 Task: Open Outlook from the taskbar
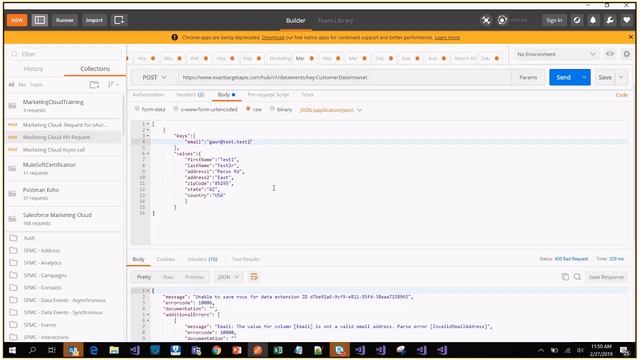73,350
